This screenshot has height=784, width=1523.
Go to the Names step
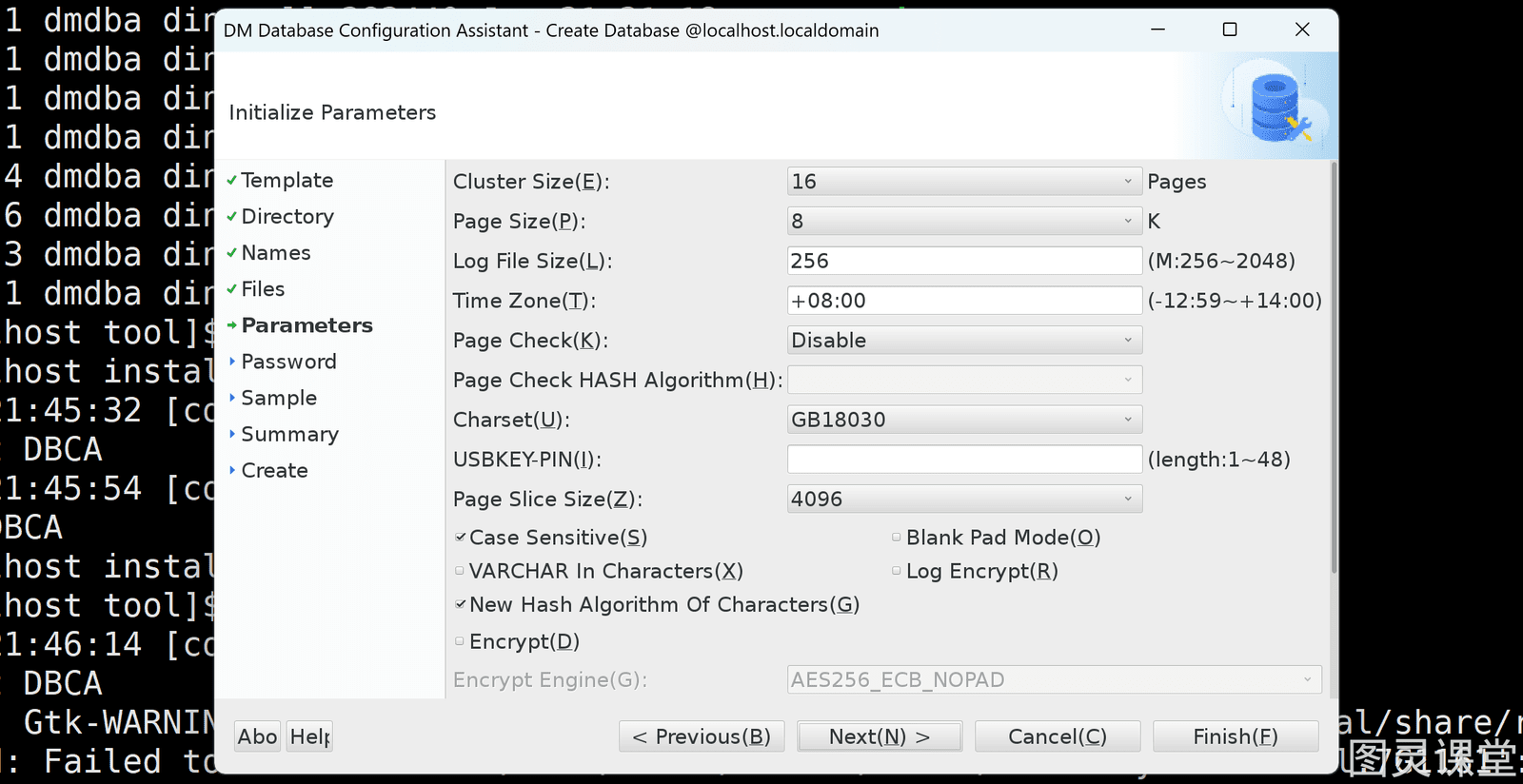click(x=276, y=252)
